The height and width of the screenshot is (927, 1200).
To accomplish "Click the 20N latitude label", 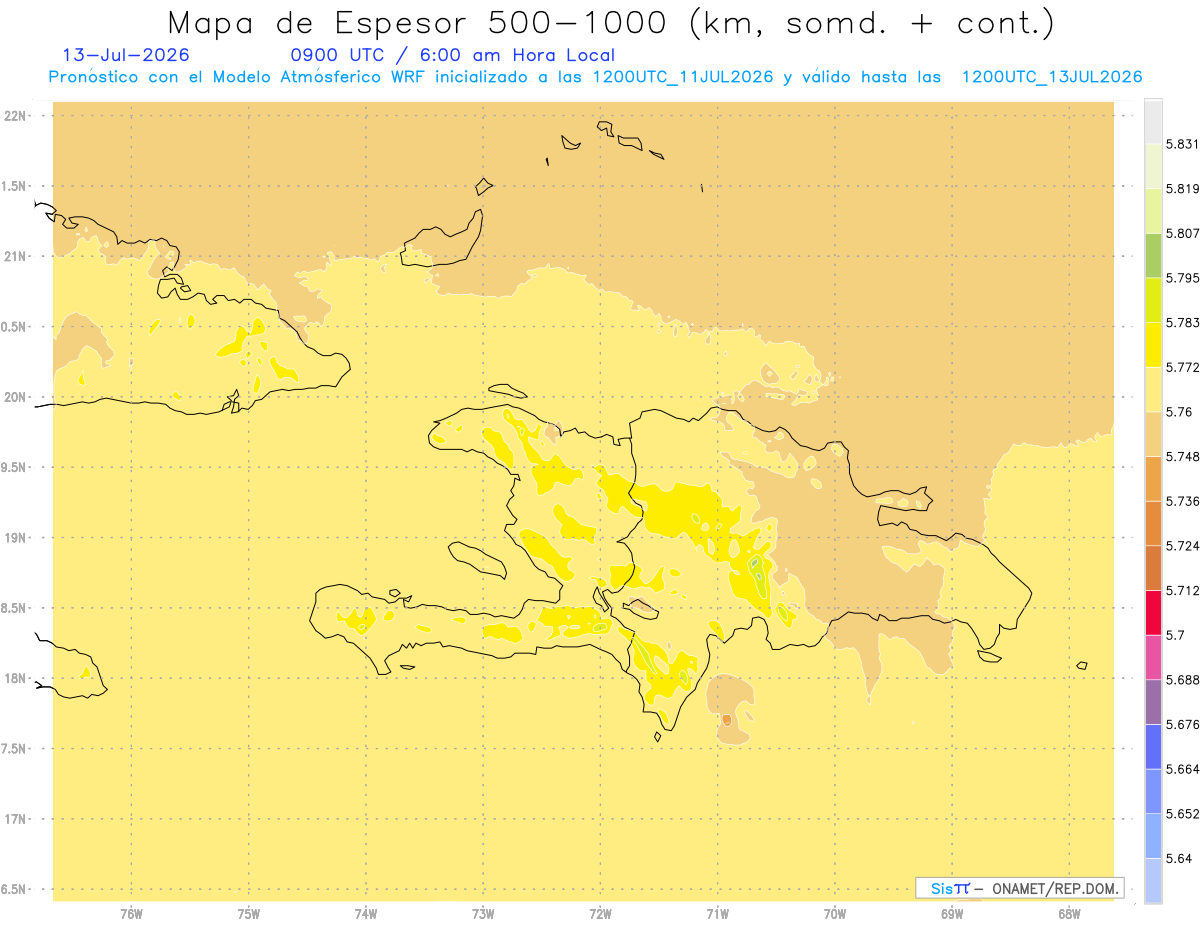I will tap(17, 397).
